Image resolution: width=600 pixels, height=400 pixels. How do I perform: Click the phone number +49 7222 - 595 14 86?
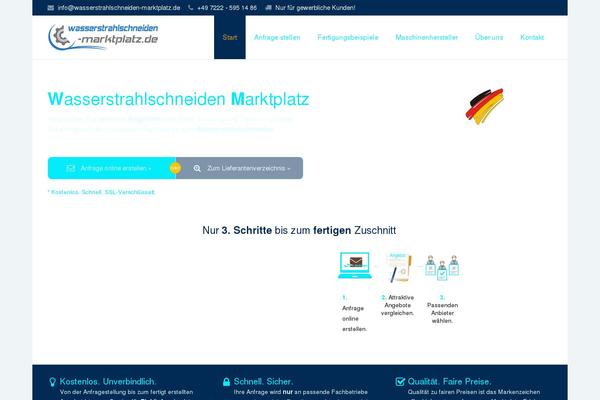coord(227,8)
